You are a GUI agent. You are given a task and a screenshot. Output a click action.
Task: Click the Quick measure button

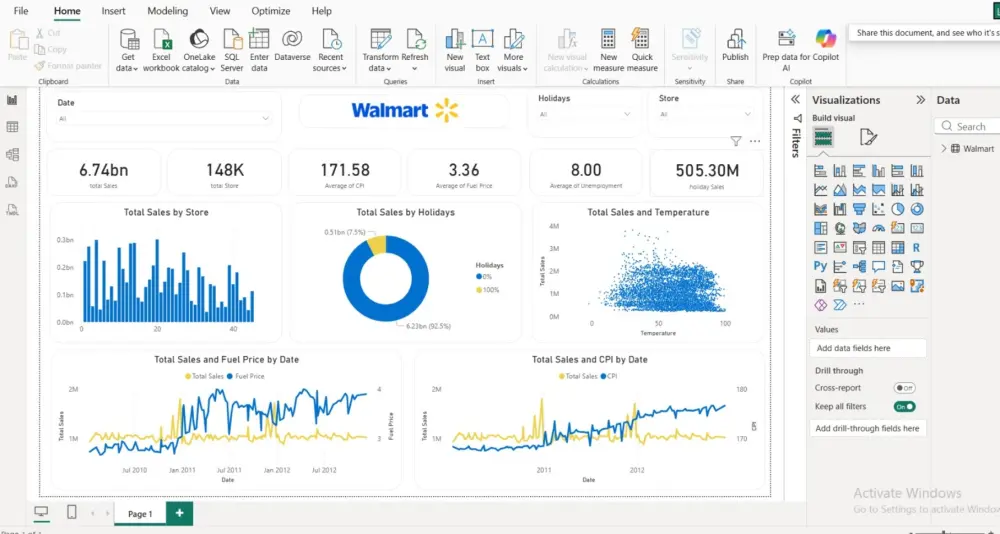(642, 50)
